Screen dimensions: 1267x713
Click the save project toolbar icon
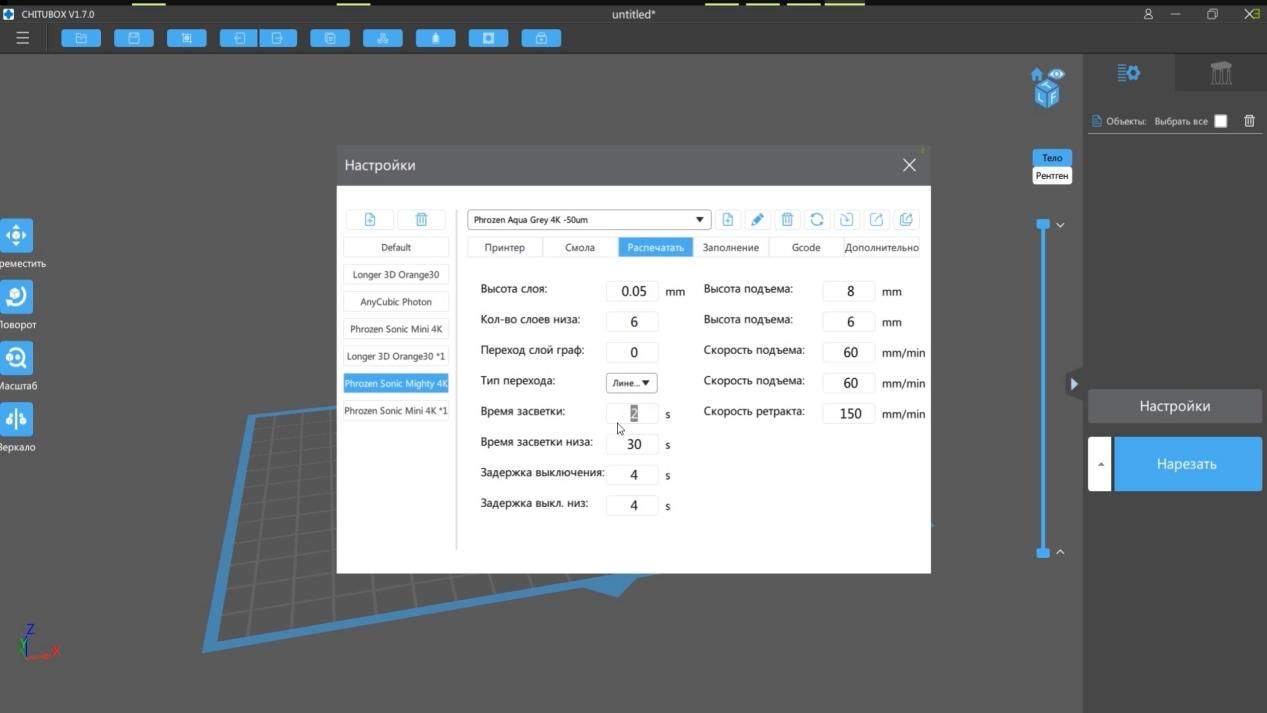click(x=133, y=38)
